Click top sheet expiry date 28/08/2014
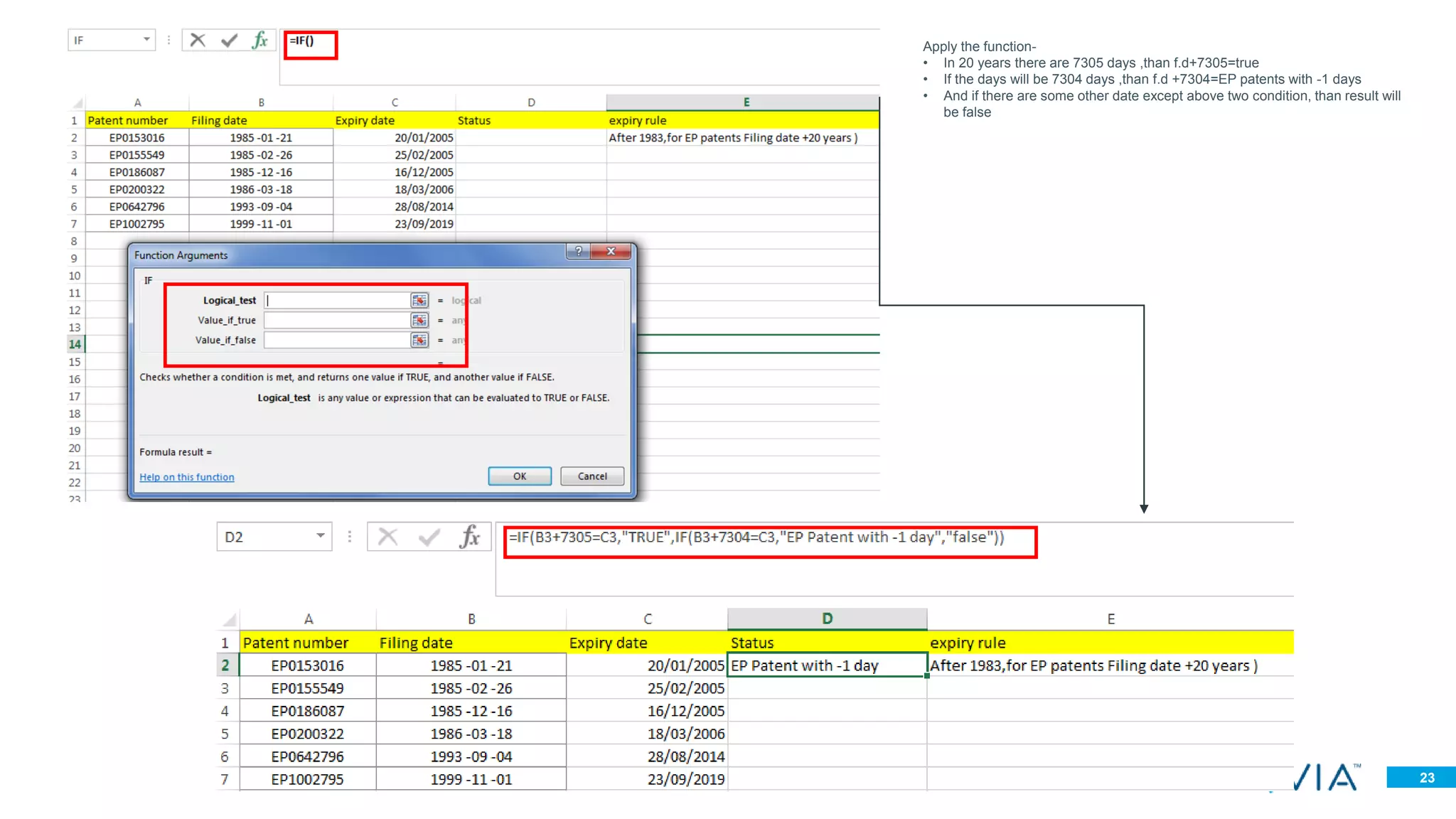Screen dimensions: 1456x819 pyautogui.click(x=395, y=207)
